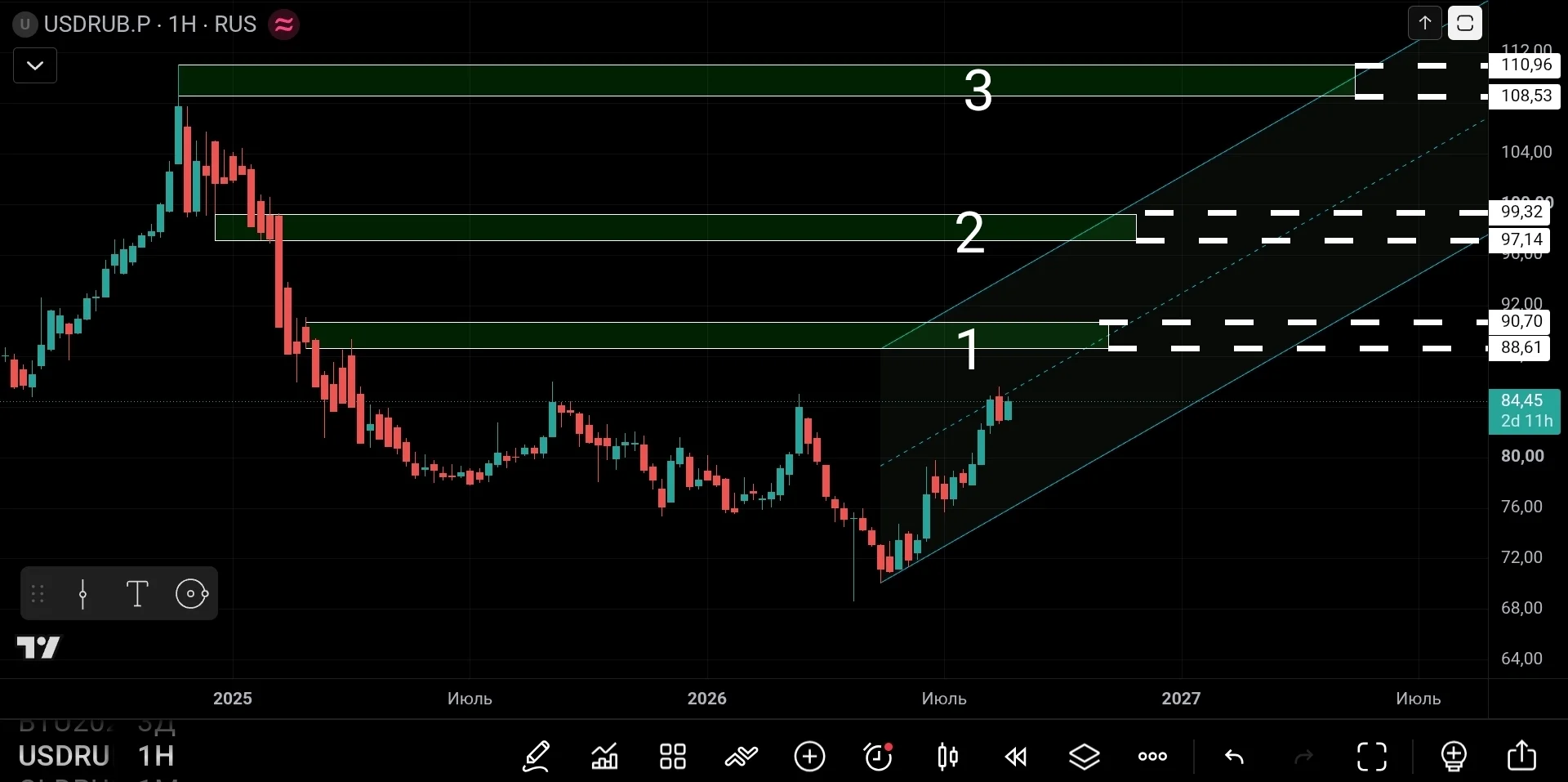Click the greyed-out redo arrow

click(1303, 757)
